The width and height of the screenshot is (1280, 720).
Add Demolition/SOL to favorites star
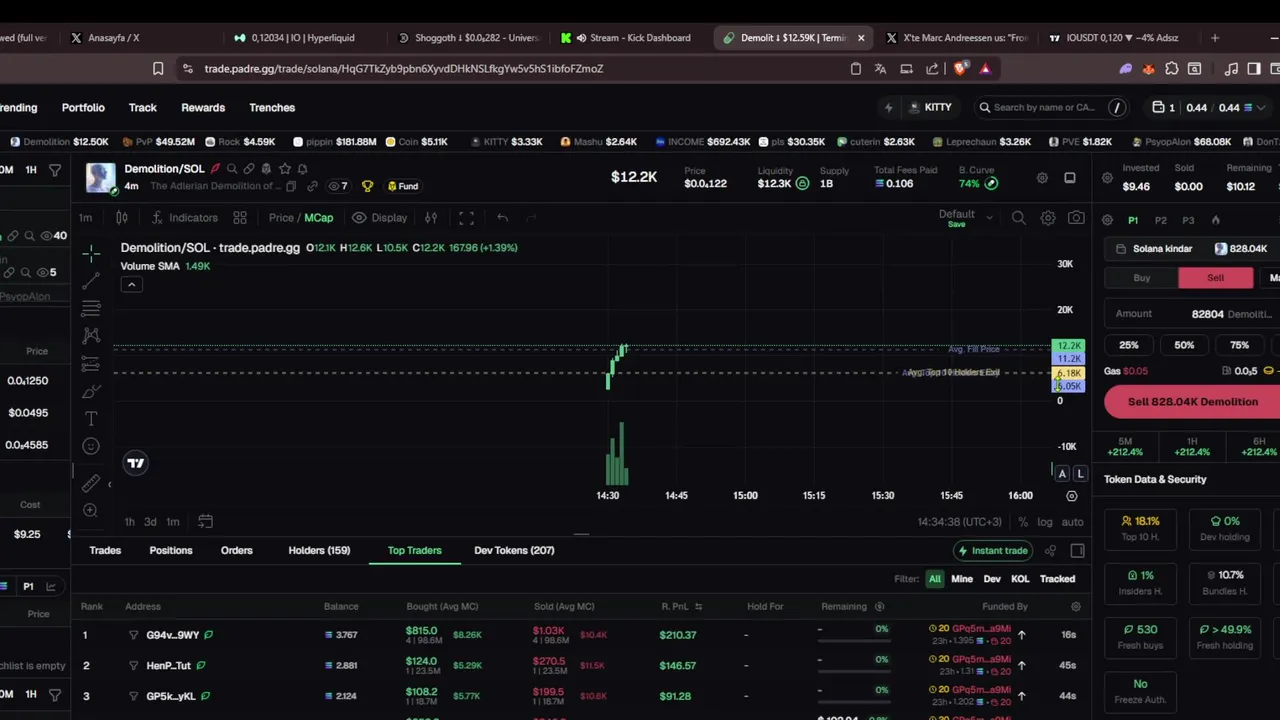tap(285, 169)
